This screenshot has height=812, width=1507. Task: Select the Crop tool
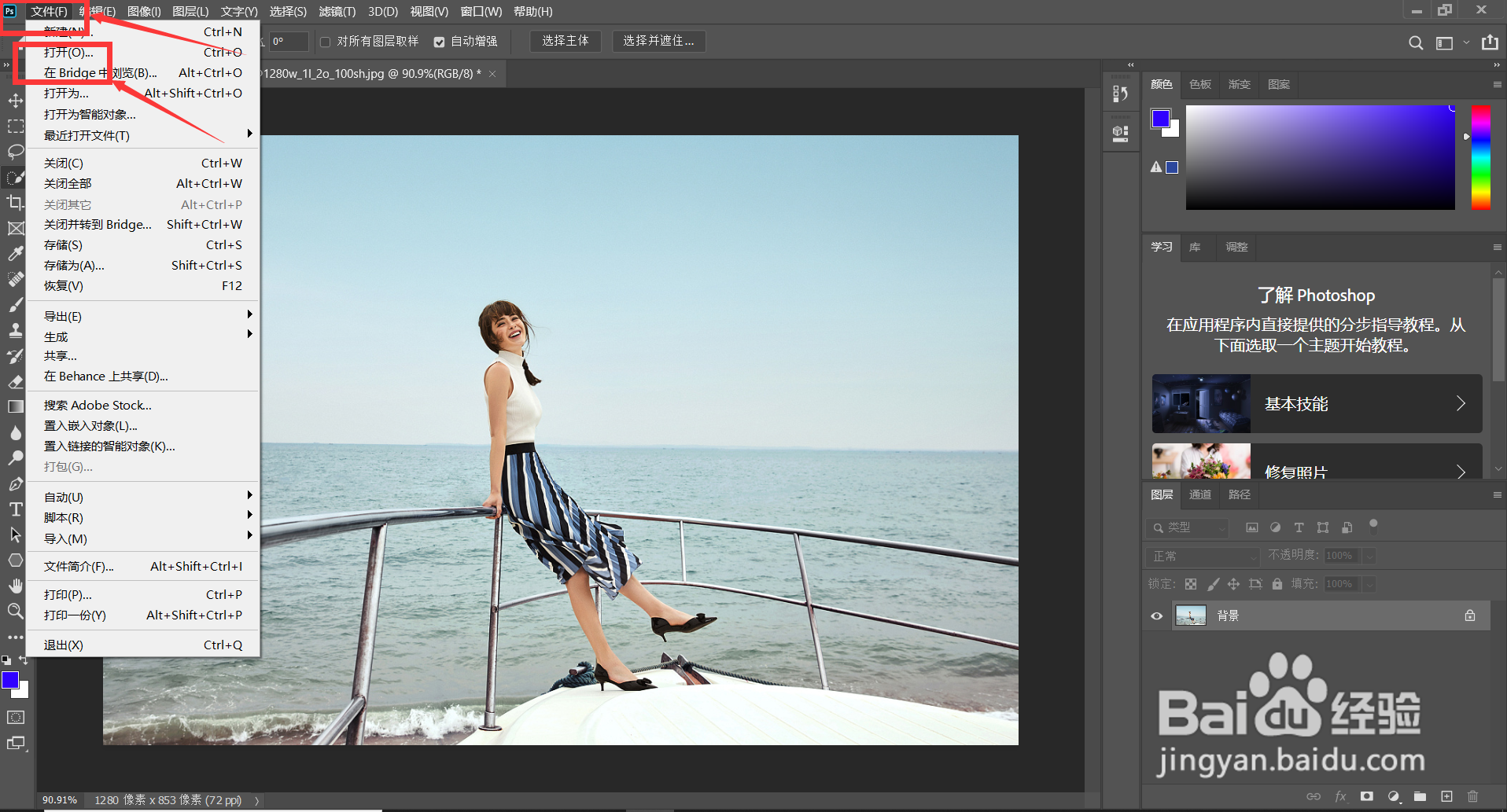[x=16, y=203]
